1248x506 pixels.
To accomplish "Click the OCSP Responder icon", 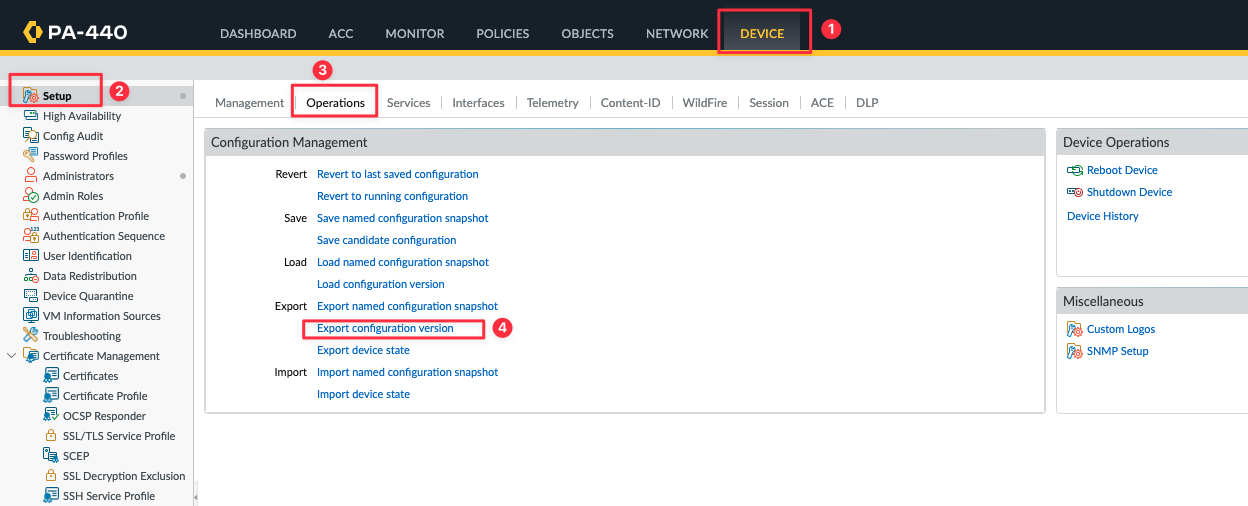I will click(51, 416).
